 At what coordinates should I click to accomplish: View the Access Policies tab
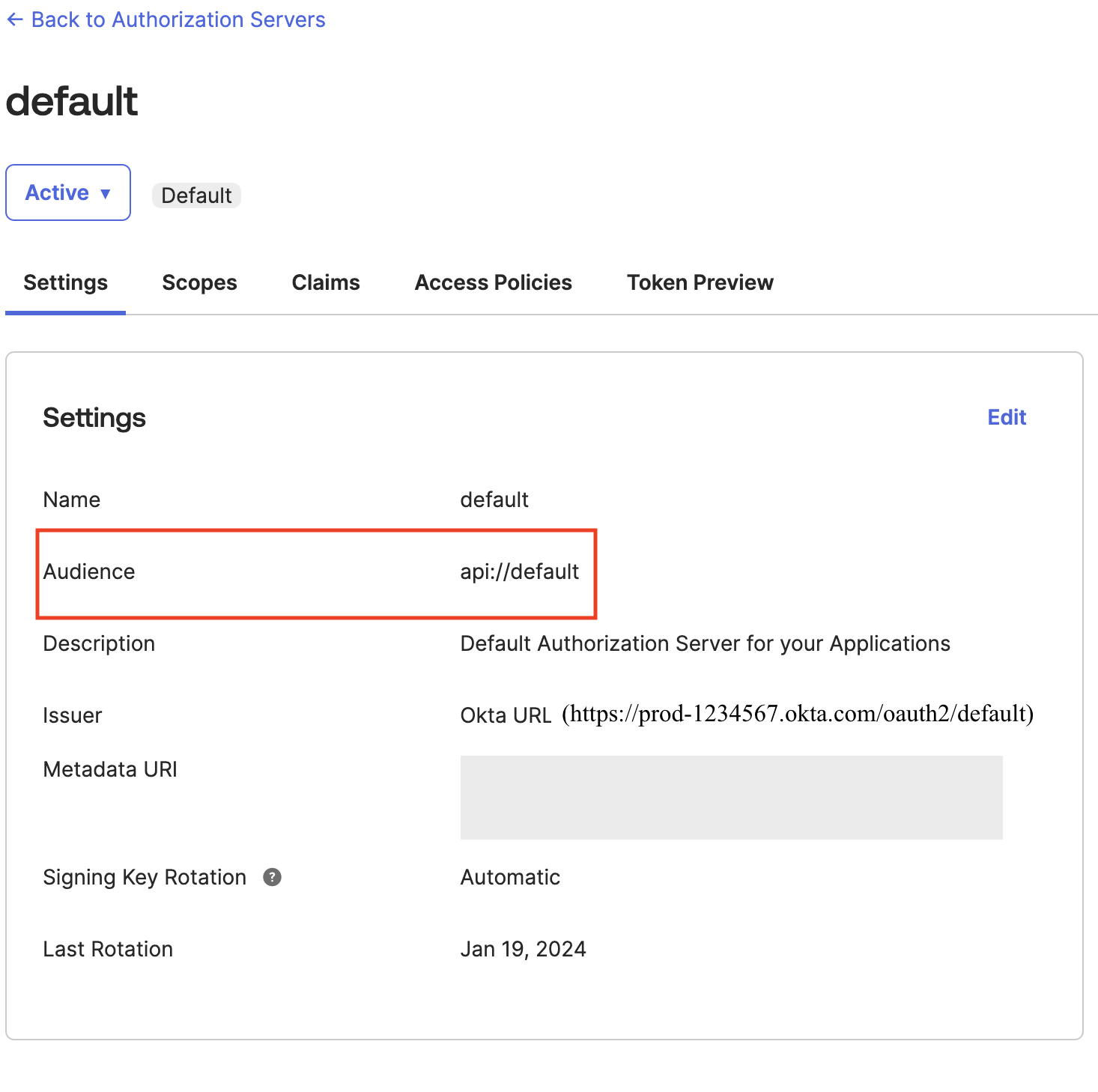pyautogui.click(x=494, y=282)
